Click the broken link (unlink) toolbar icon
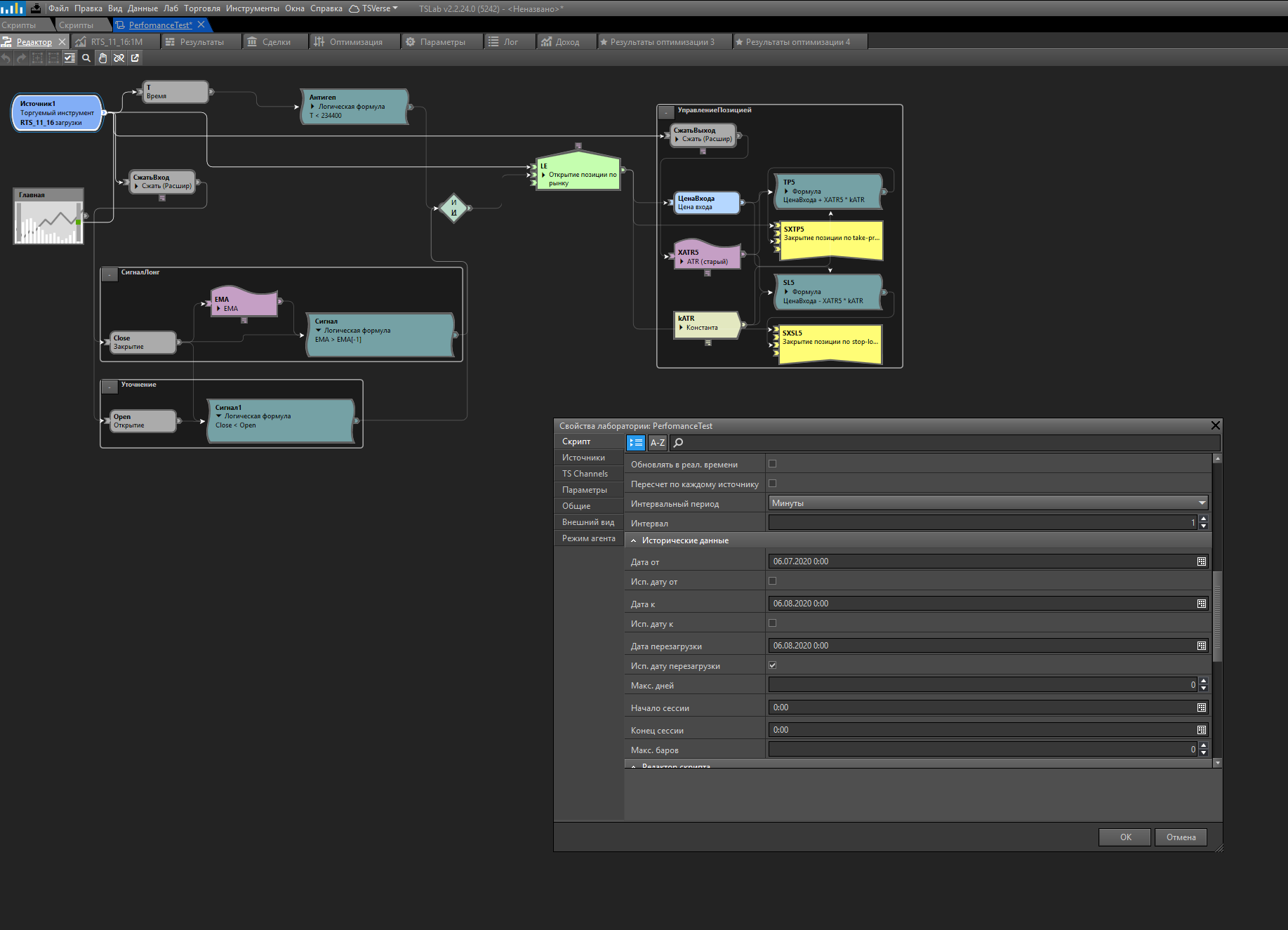 point(119,58)
